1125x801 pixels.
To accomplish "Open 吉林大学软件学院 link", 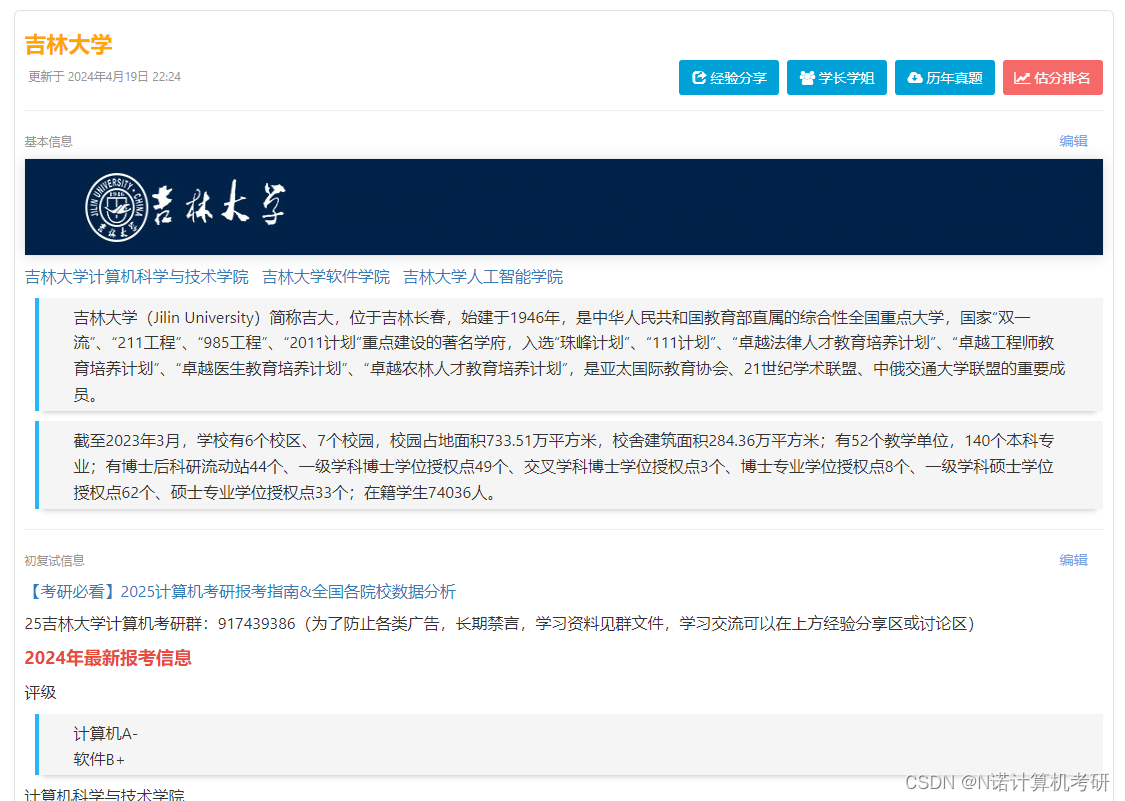I will tap(326, 277).
